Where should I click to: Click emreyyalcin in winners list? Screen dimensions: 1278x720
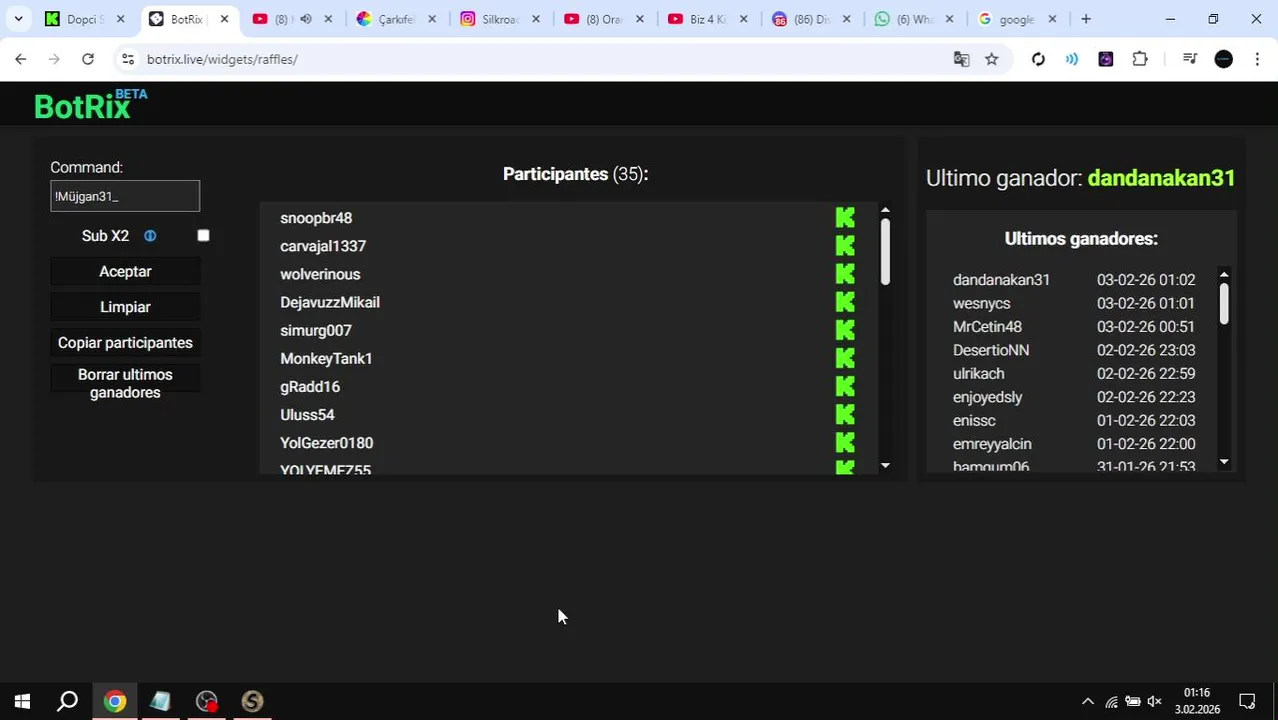point(992,444)
